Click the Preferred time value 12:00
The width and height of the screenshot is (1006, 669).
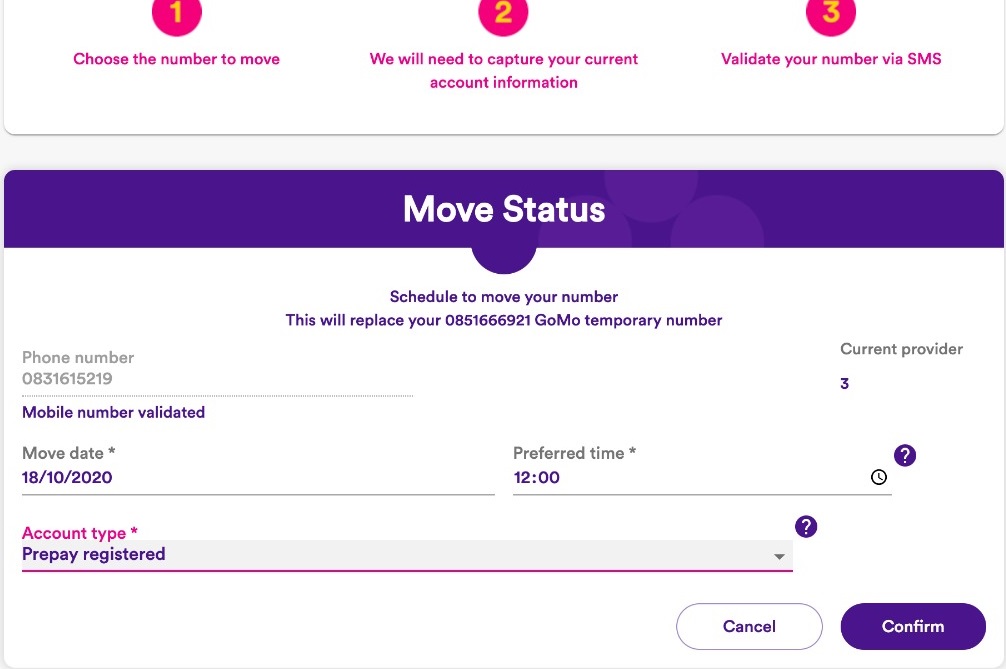[537, 477]
